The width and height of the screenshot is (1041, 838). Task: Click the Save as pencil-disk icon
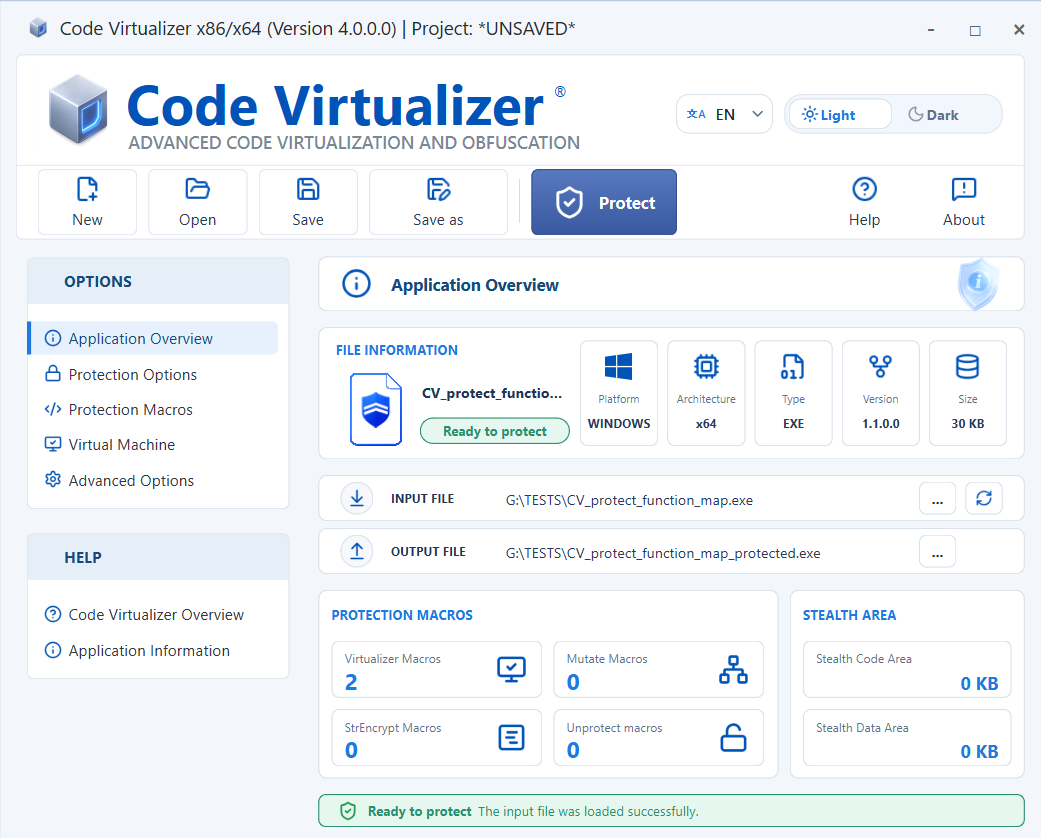pyautogui.click(x=438, y=189)
